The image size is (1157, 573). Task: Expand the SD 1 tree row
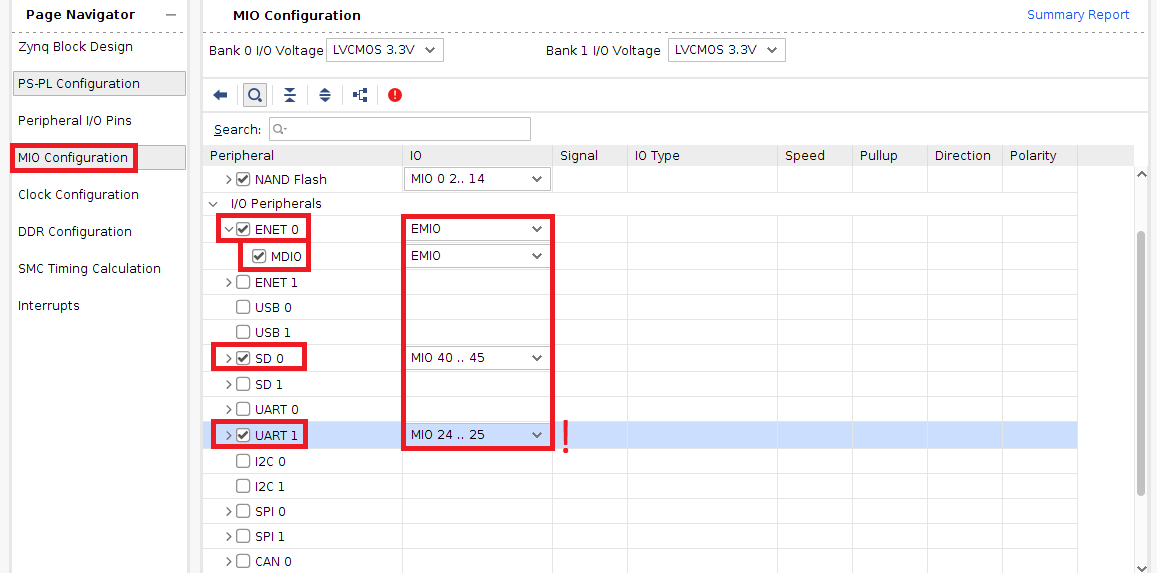tap(228, 384)
